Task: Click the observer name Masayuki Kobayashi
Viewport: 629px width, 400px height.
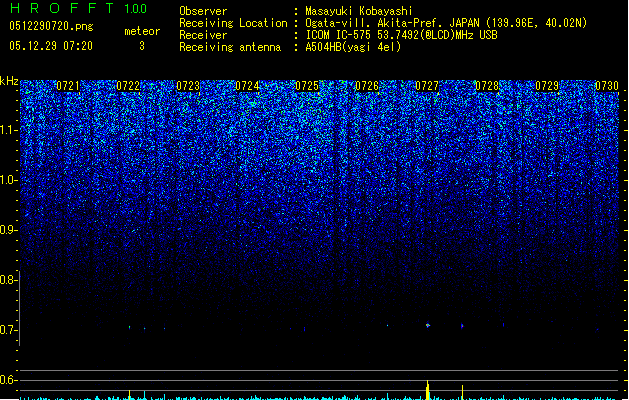Action: click(359, 11)
